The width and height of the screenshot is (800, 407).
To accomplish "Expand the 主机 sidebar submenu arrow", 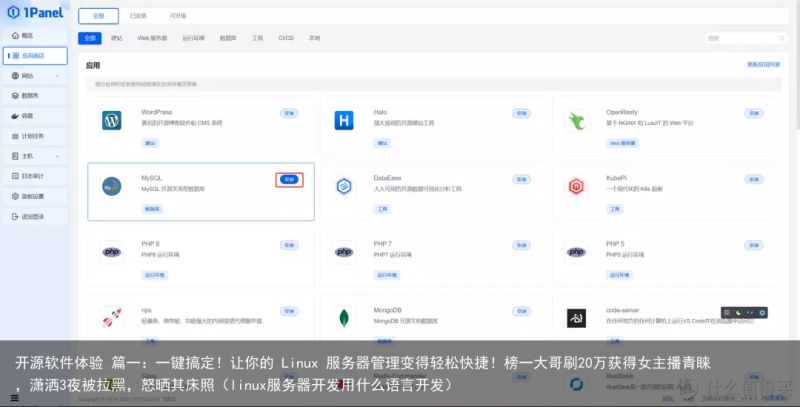I will click(x=57, y=157).
